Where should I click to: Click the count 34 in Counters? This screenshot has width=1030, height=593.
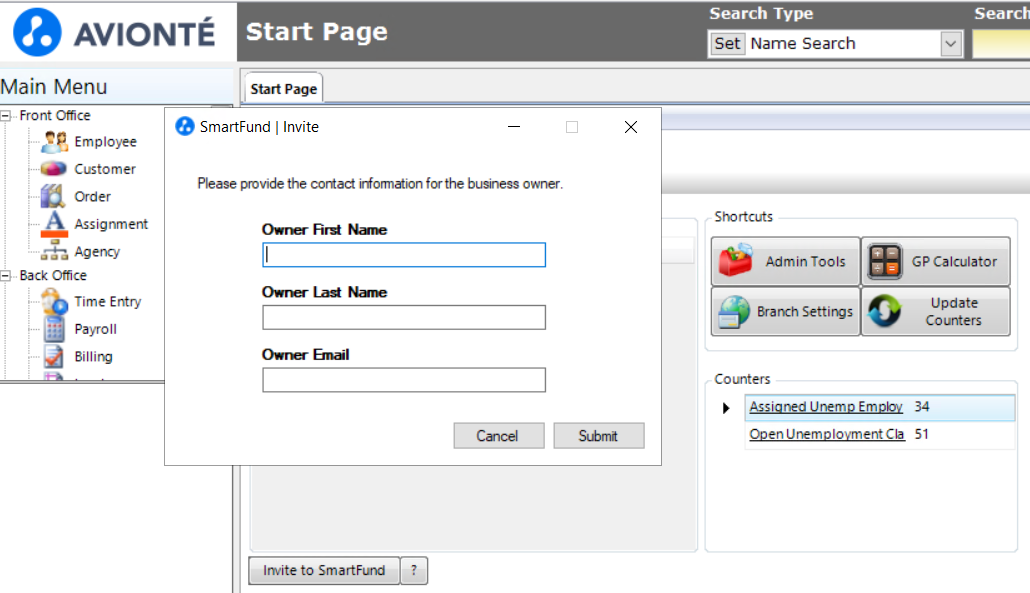click(x=922, y=407)
